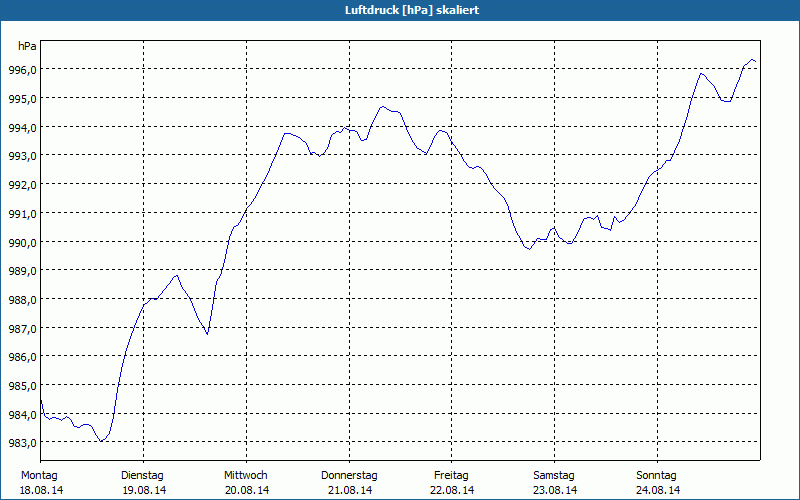Click the 984,0 axis value
This screenshot has width=800, height=500.
coord(23,415)
